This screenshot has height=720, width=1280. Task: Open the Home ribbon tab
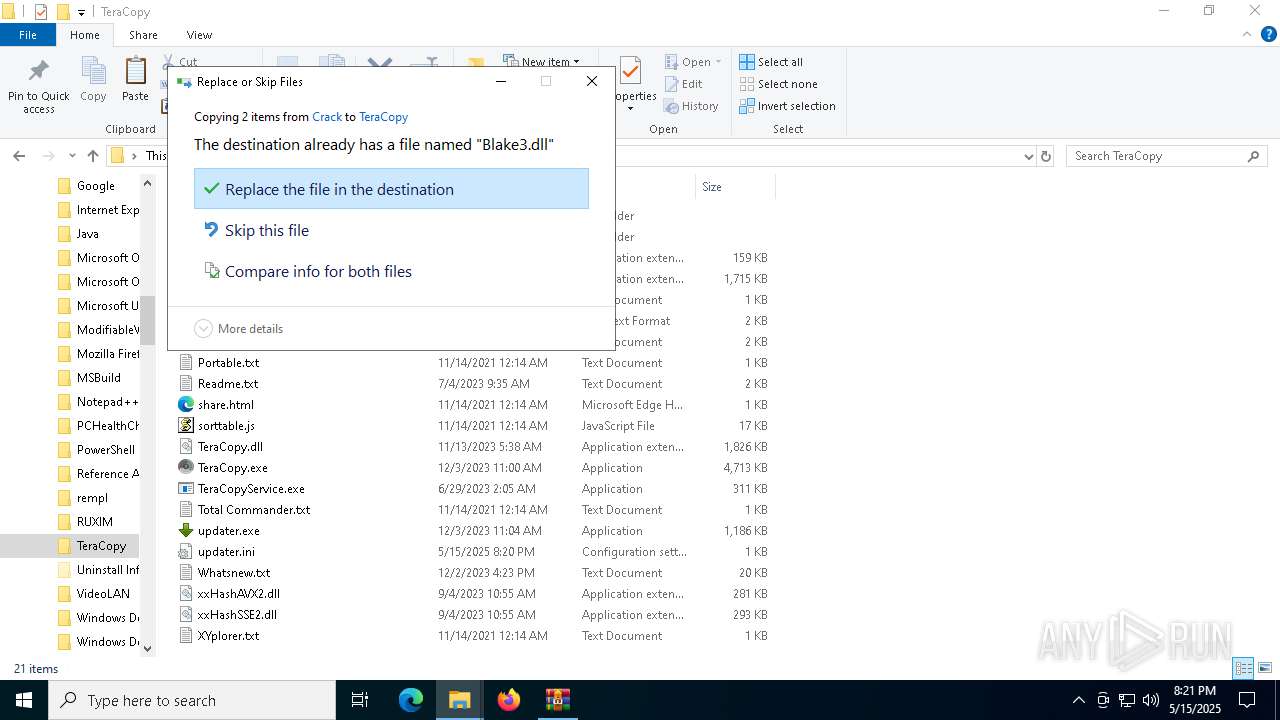[85, 35]
